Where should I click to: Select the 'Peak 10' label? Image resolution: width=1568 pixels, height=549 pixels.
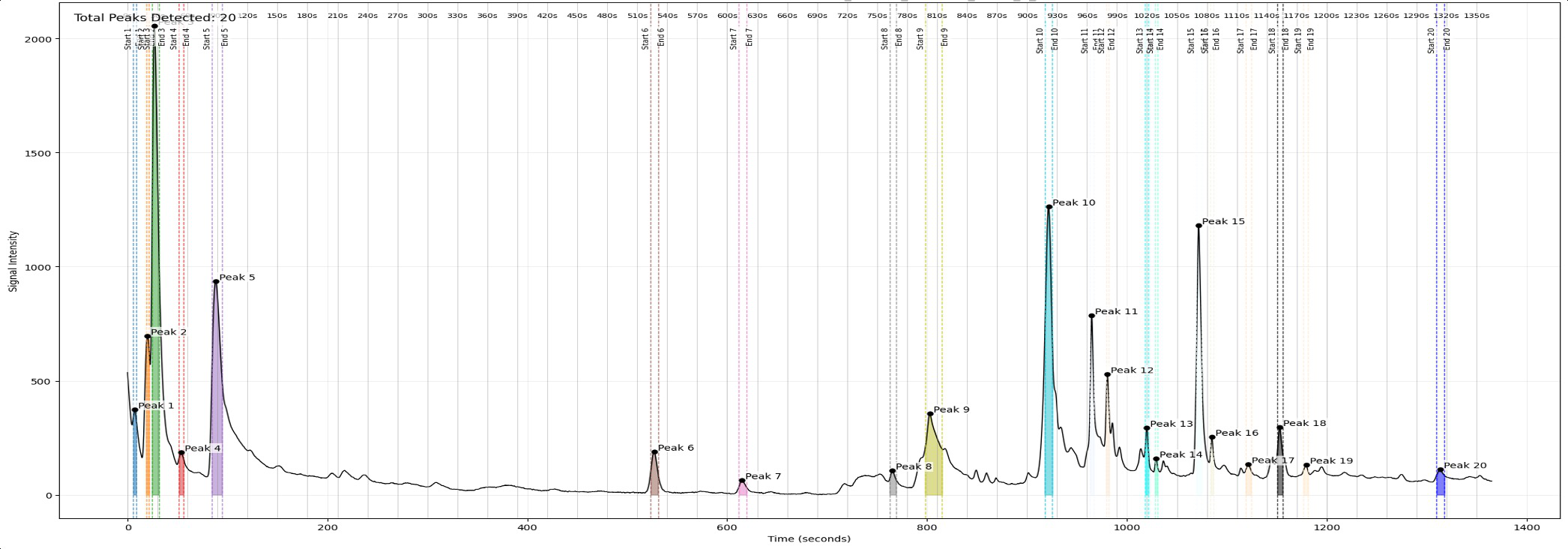coord(1073,202)
